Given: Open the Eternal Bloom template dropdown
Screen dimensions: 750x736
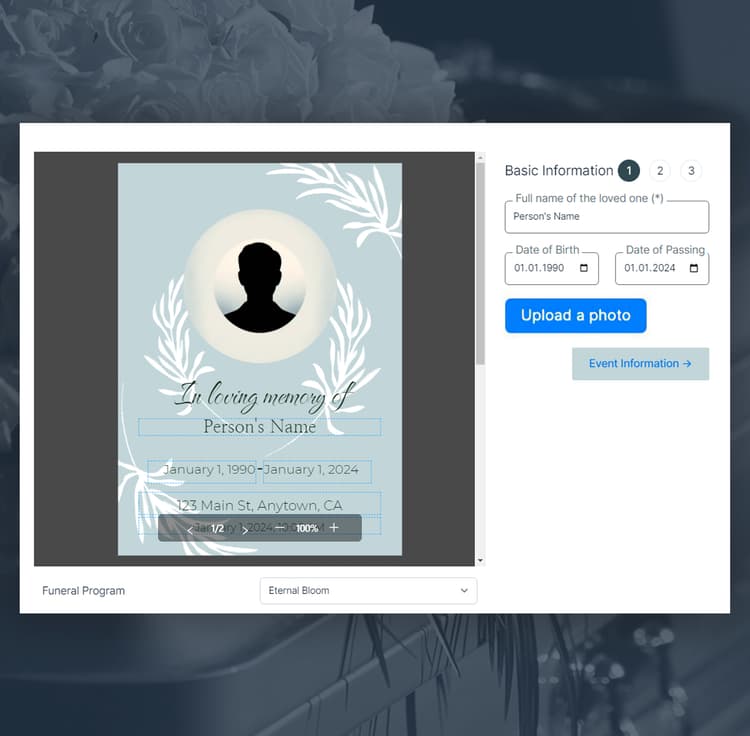Looking at the screenshot, I should click(368, 591).
